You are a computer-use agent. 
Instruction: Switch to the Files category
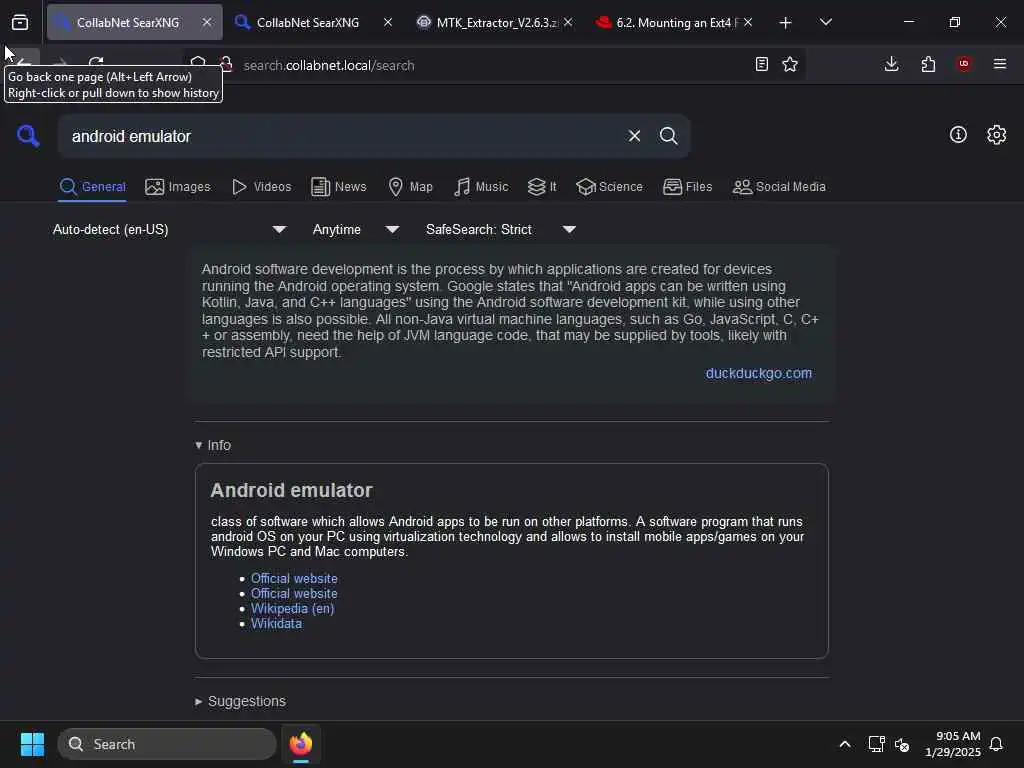687,187
